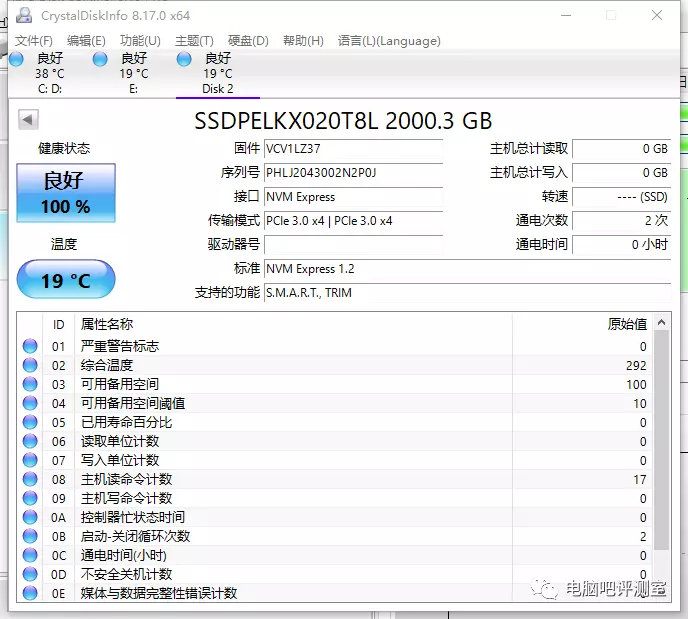Select the 控制器忙状态时间 attribute name
The width and height of the screenshot is (688, 619).
[133, 517]
